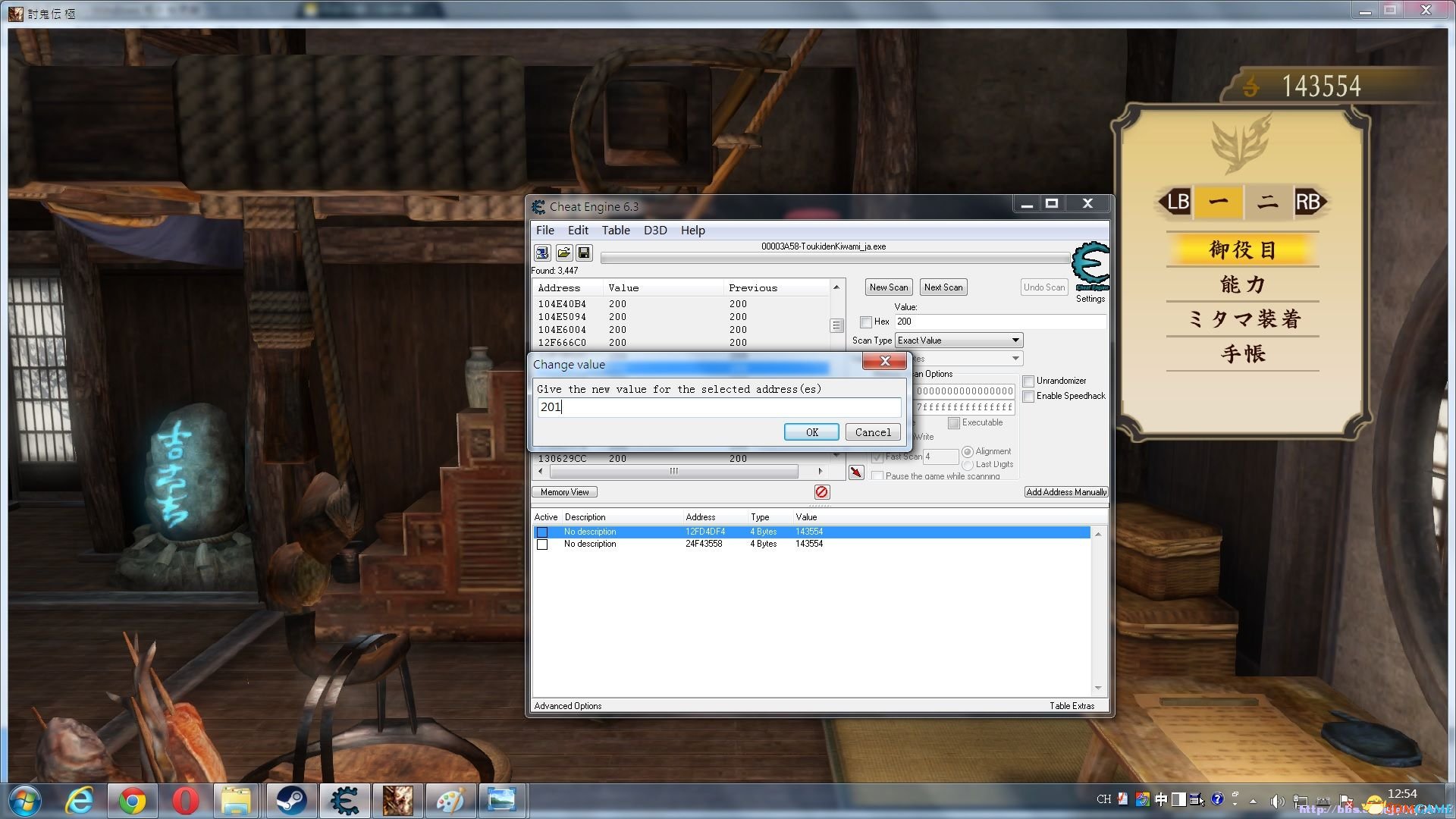This screenshot has width=1456, height=819.
Task: Select the Last Digits radio button
Action: [968, 464]
